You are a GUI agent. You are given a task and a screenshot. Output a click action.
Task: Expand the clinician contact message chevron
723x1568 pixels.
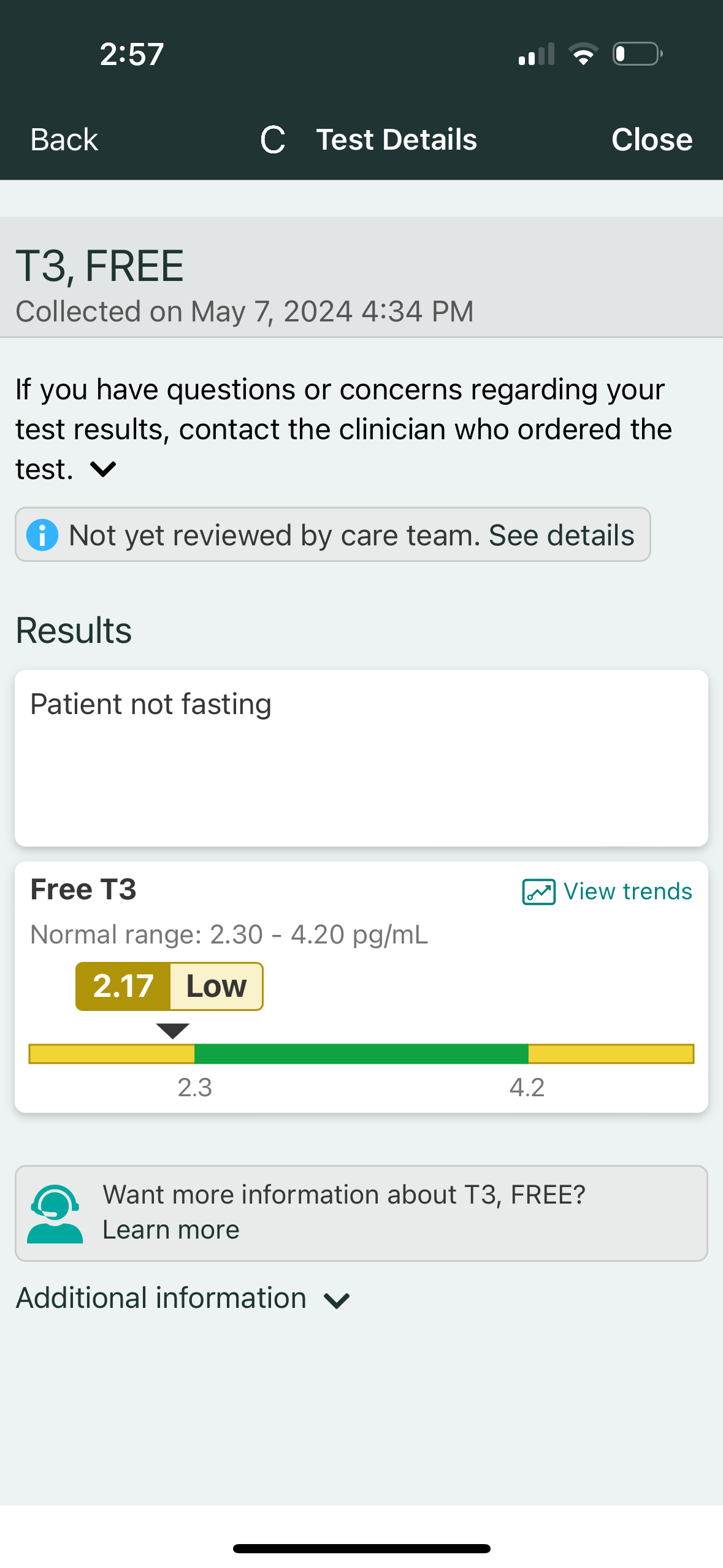click(x=103, y=469)
